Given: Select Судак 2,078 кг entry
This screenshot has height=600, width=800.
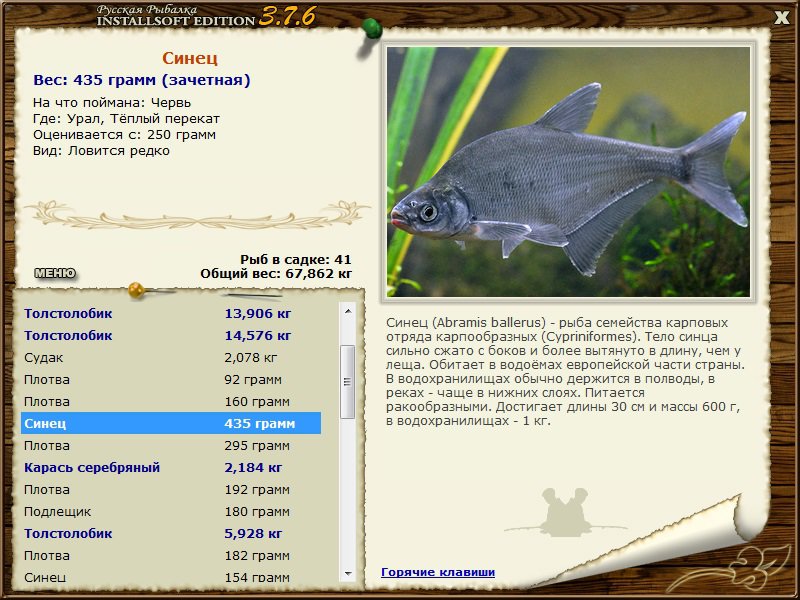Looking at the screenshot, I should [171, 358].
